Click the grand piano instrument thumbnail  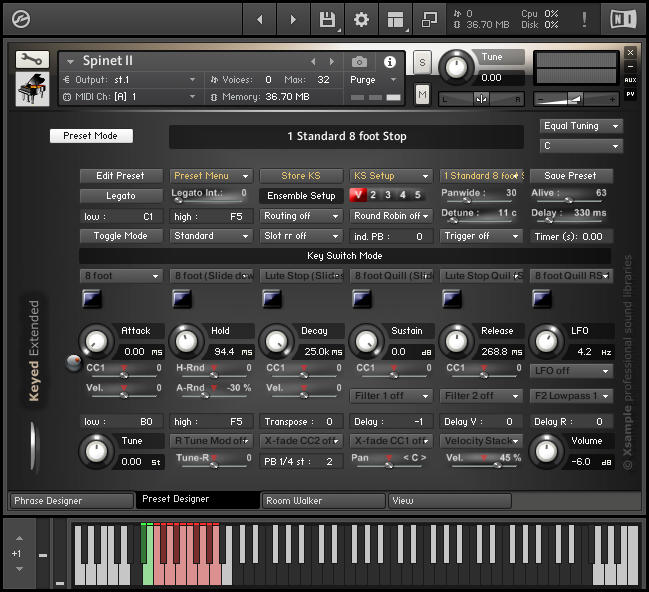[x=32, y=89]
